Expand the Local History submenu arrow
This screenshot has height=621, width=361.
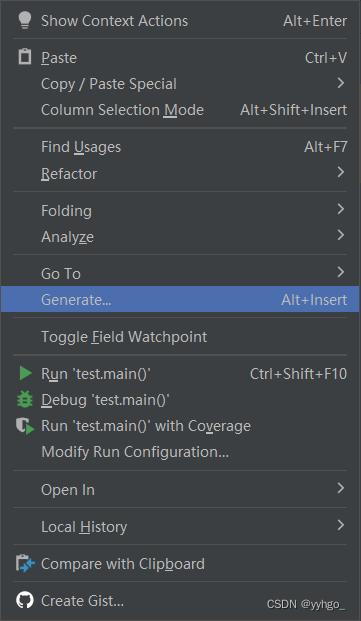point(341,526)
